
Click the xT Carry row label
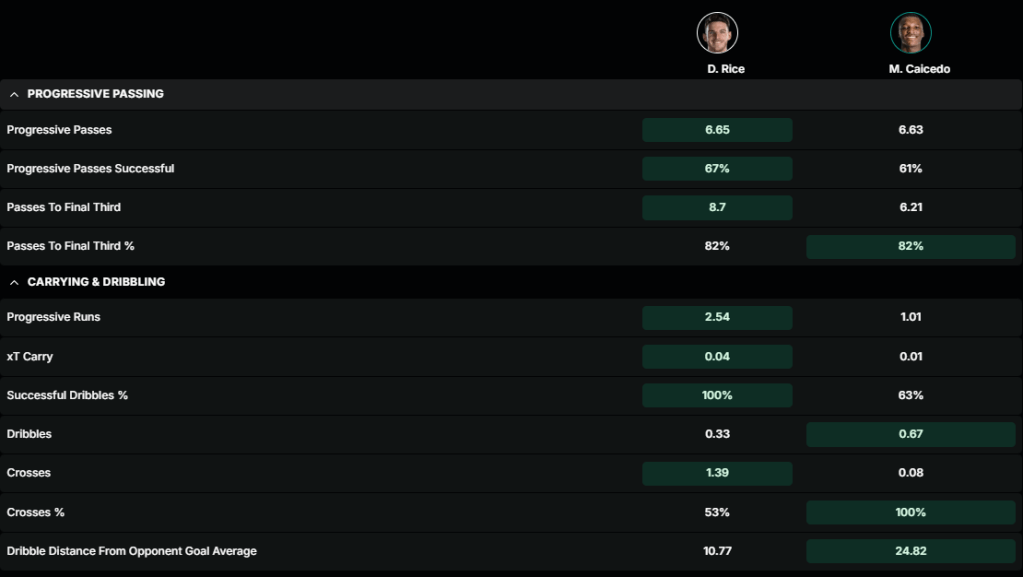29,356
